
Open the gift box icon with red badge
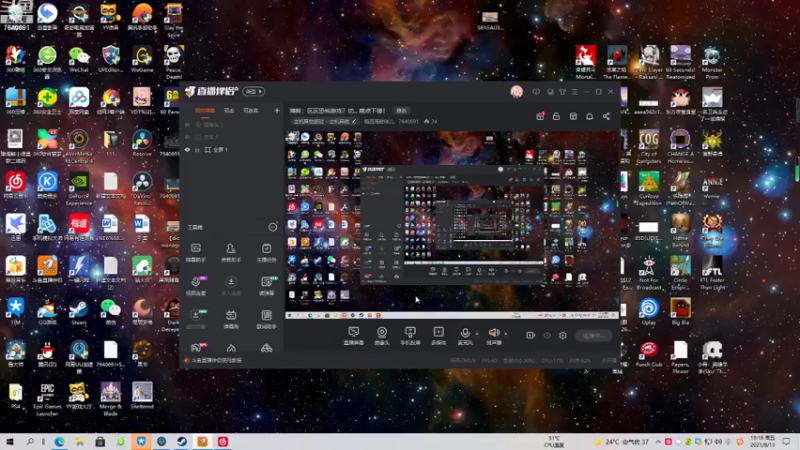(x=540, y=116)
